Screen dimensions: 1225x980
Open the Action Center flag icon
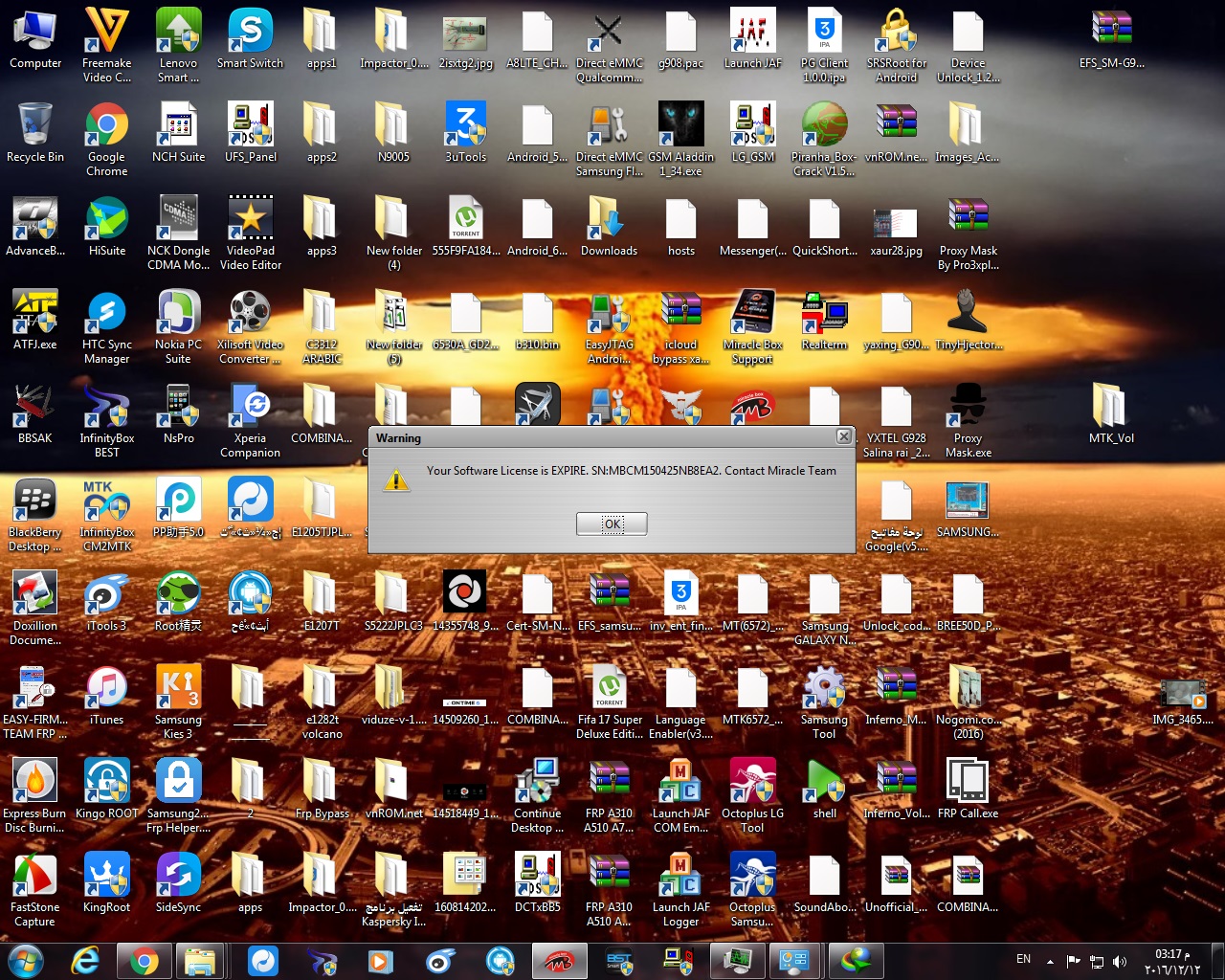[x=1073, y=961]
